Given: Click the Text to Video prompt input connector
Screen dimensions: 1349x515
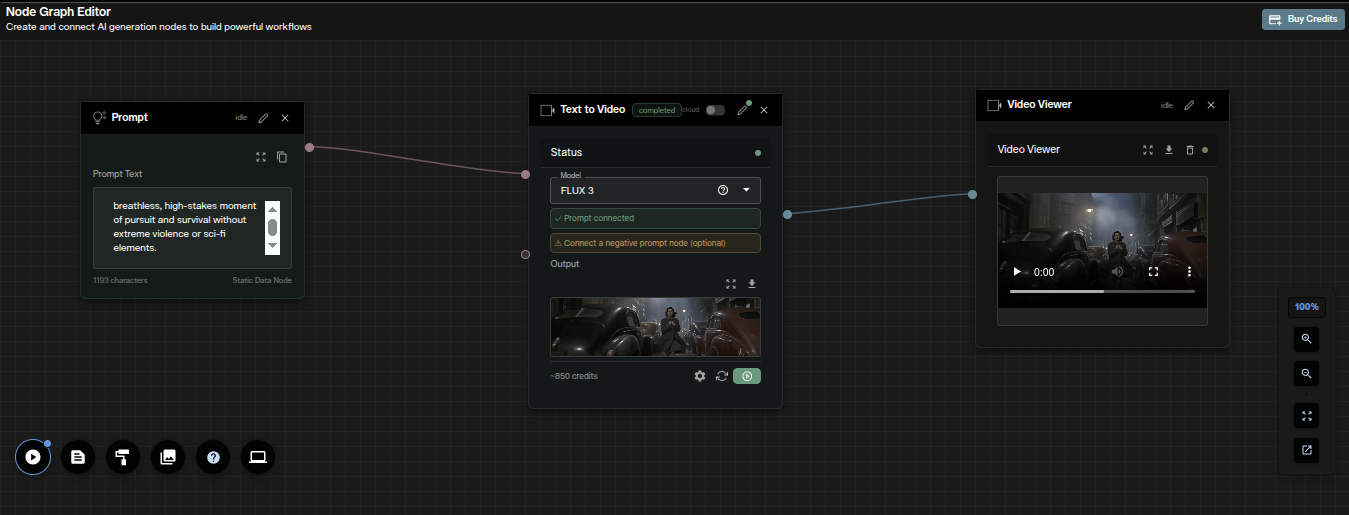Looking at the screenshot, I should (525, 174).
